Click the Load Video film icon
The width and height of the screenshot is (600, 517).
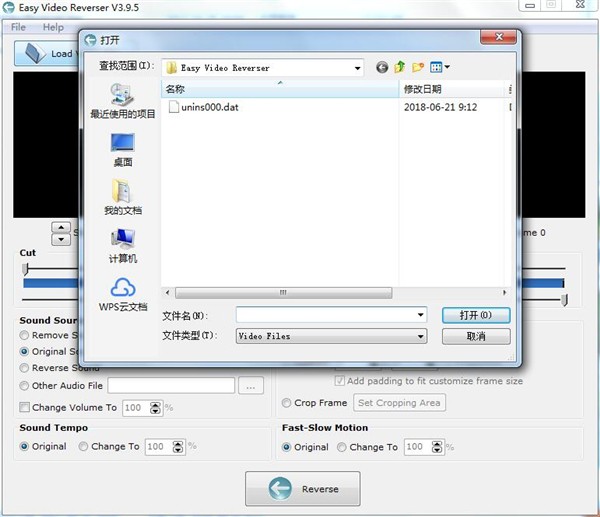click(x=36, y=53)
